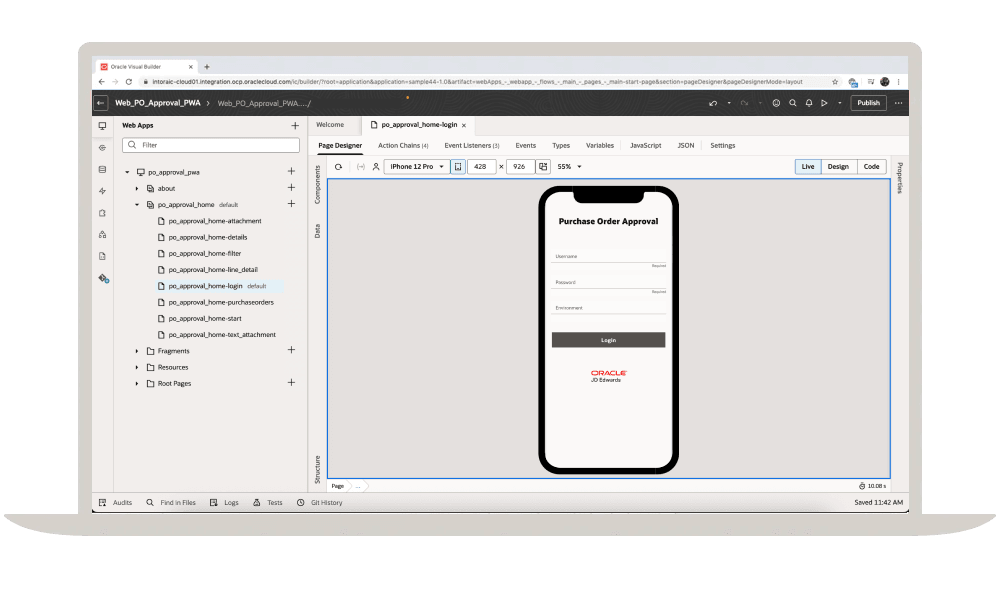The width and height of the screenshot is (1000, 600).
Task: Add item to po_approval_pwa with plus
Action: (291, 171)
